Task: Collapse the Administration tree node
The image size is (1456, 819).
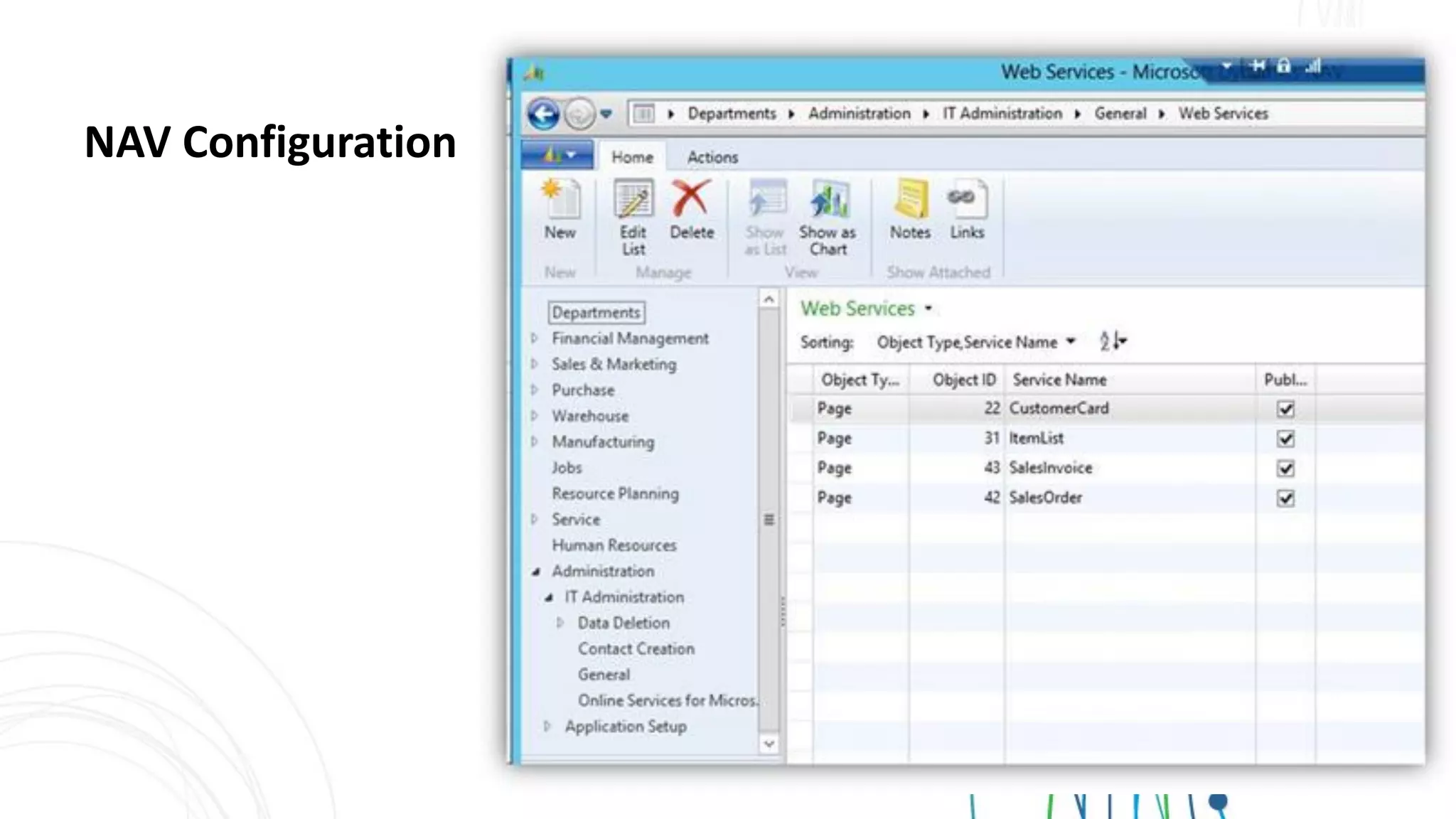Action: point(536,572)
